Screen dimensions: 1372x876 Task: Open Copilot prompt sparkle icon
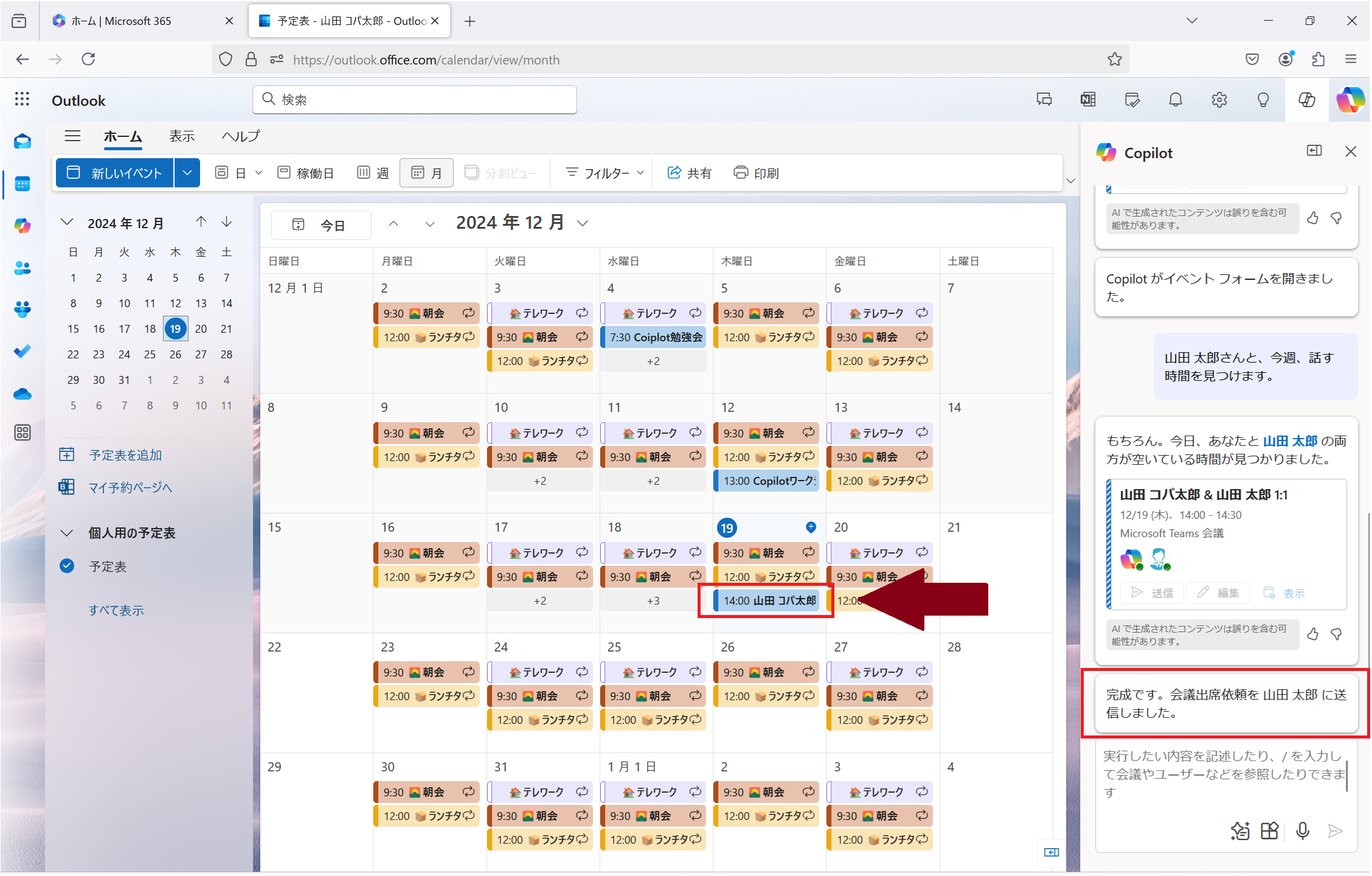click(1240, 830)
